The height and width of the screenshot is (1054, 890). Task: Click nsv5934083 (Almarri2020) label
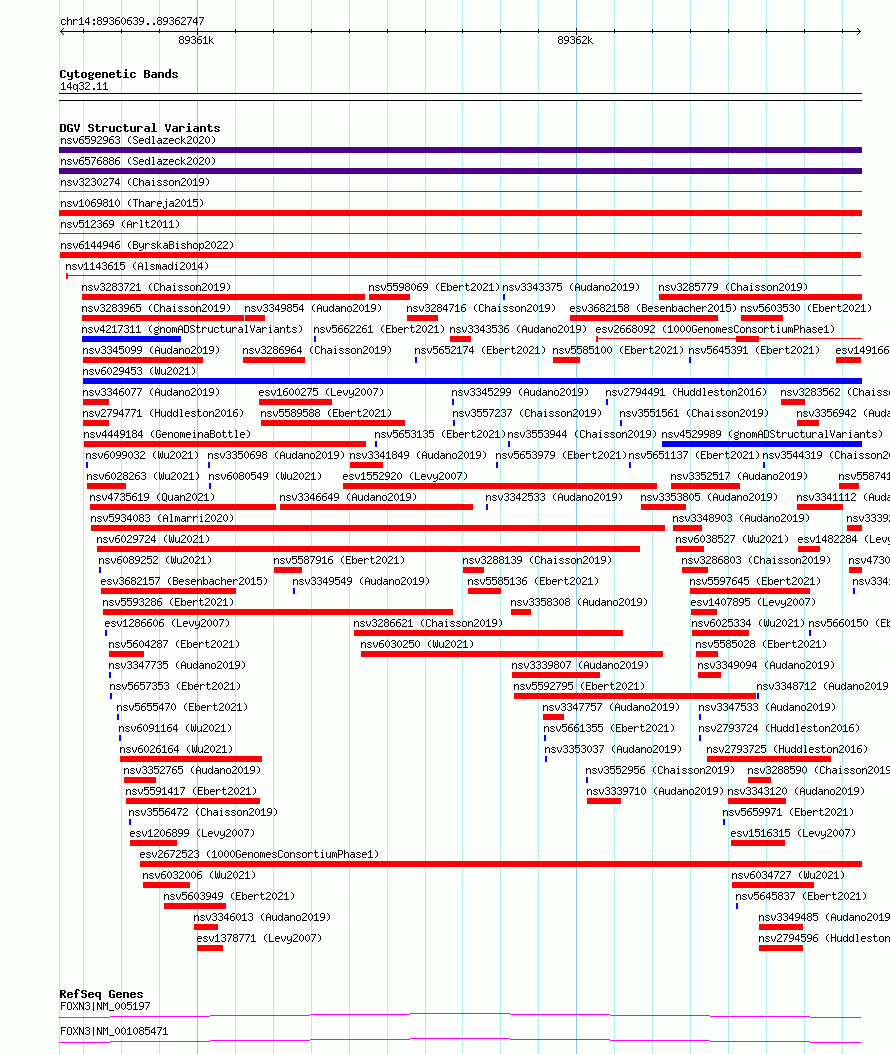pos(162,518)
